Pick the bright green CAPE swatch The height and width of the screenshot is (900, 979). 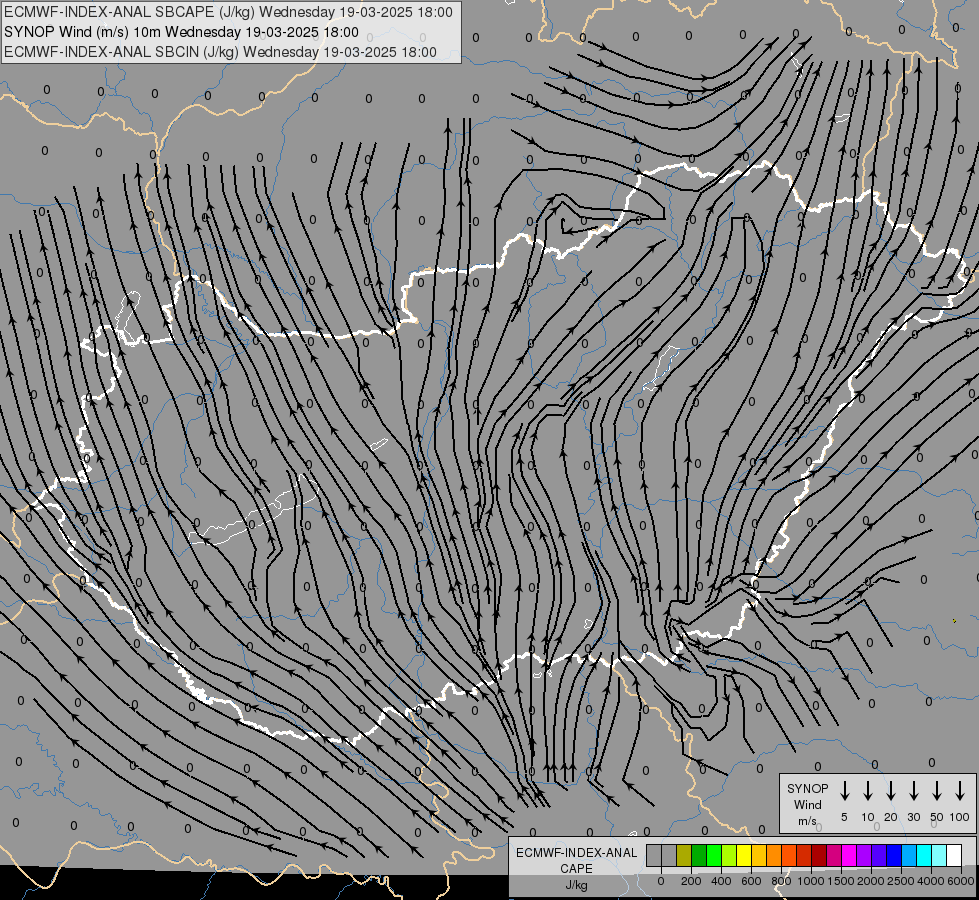pyautogui.click(x=714, y=856)
